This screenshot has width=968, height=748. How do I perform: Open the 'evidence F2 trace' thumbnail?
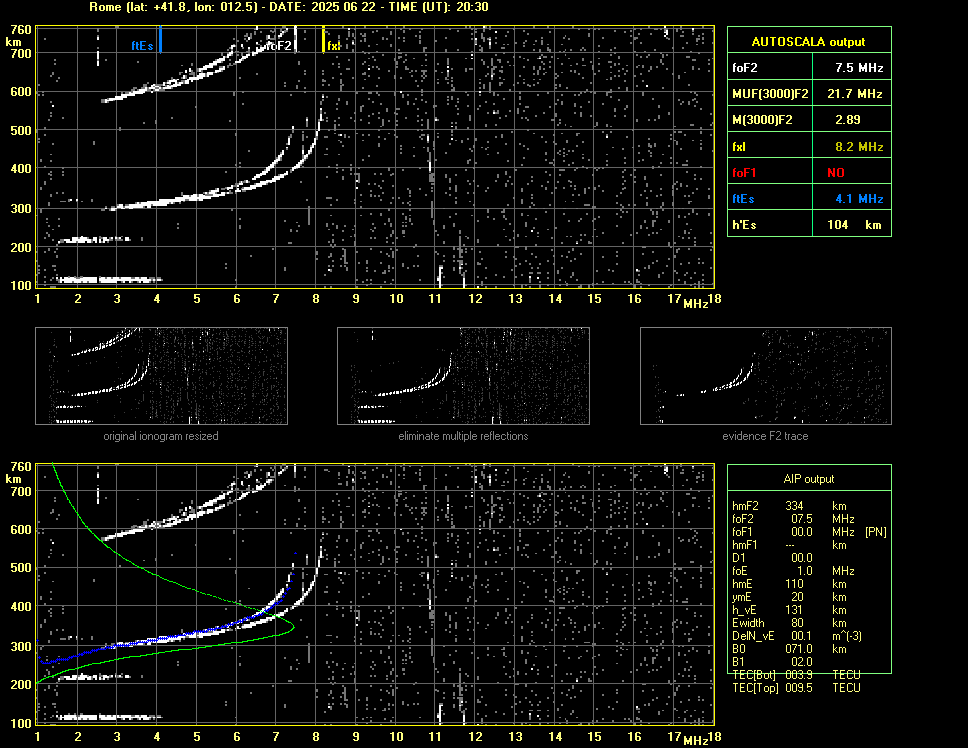click(766, 376)
